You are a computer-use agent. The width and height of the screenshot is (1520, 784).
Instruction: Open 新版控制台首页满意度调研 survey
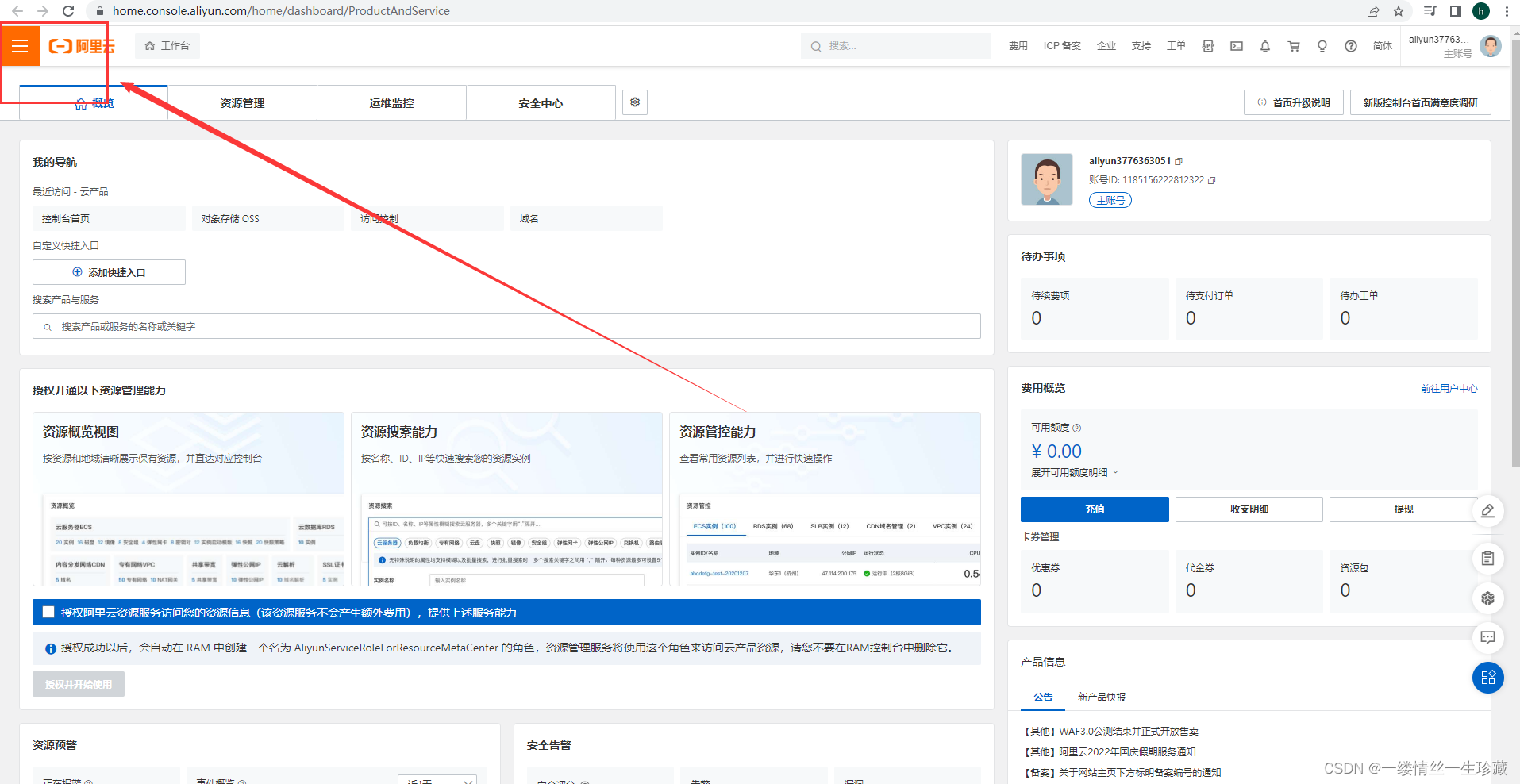1421,102
